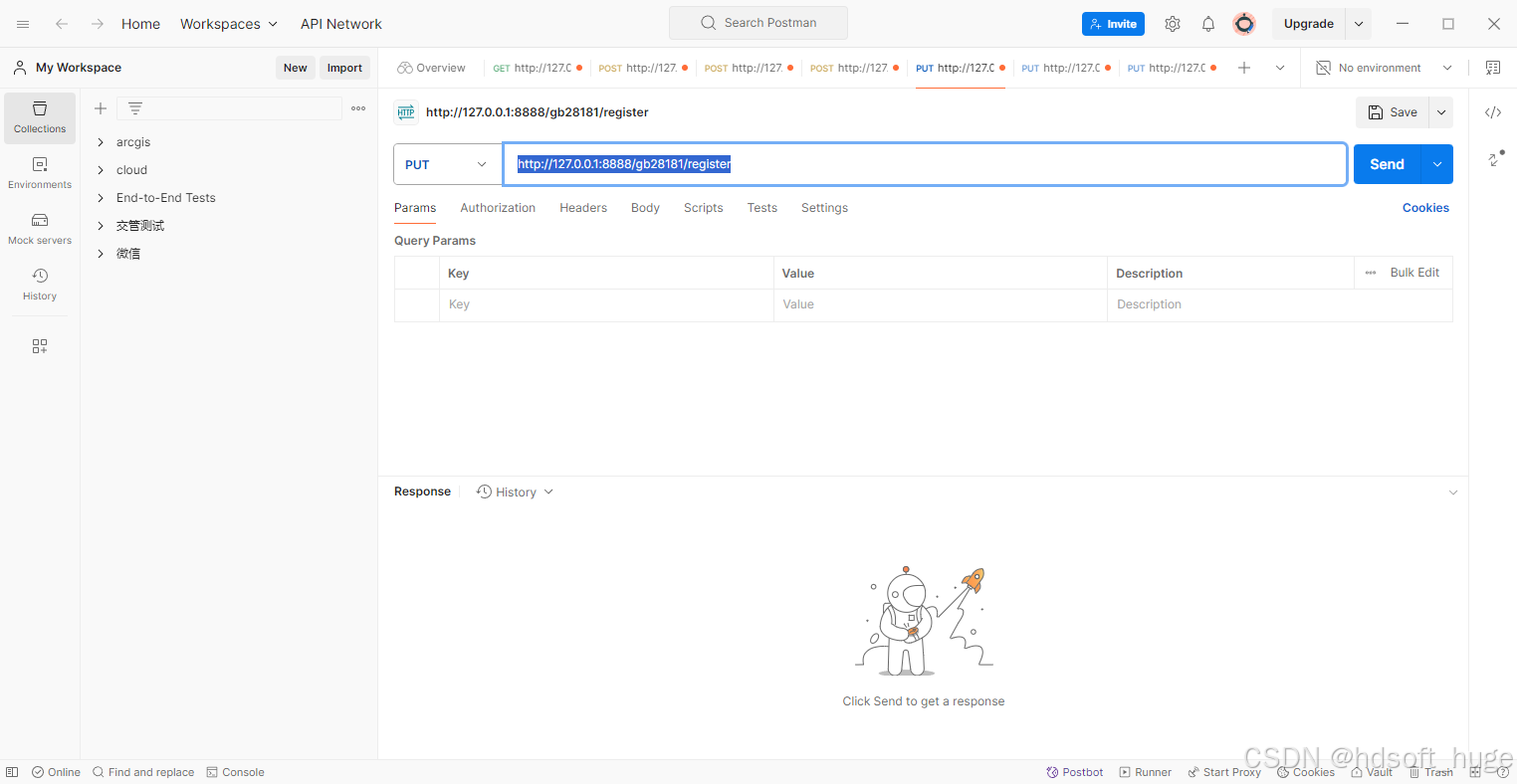Open the Send options dropdown arrow
The image size is (1517, 784).
point(1437,164)
